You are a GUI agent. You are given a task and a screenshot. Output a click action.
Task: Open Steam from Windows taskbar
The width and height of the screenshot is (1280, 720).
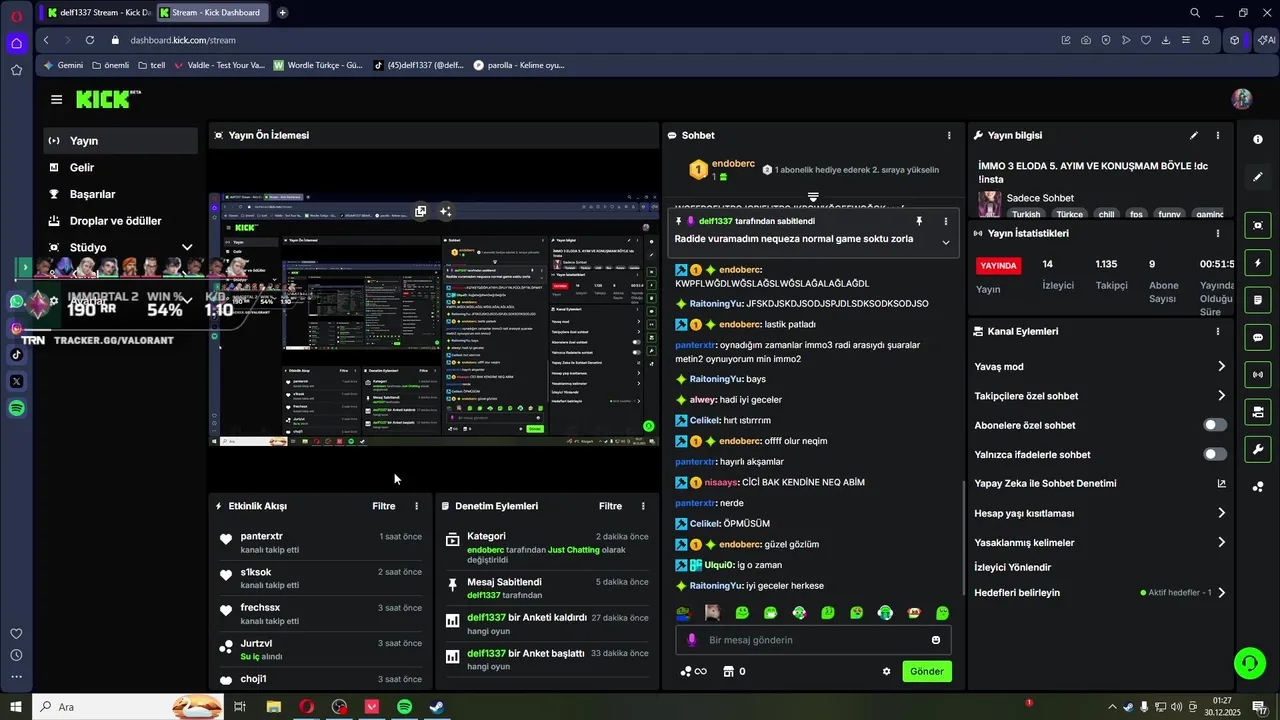437,707
